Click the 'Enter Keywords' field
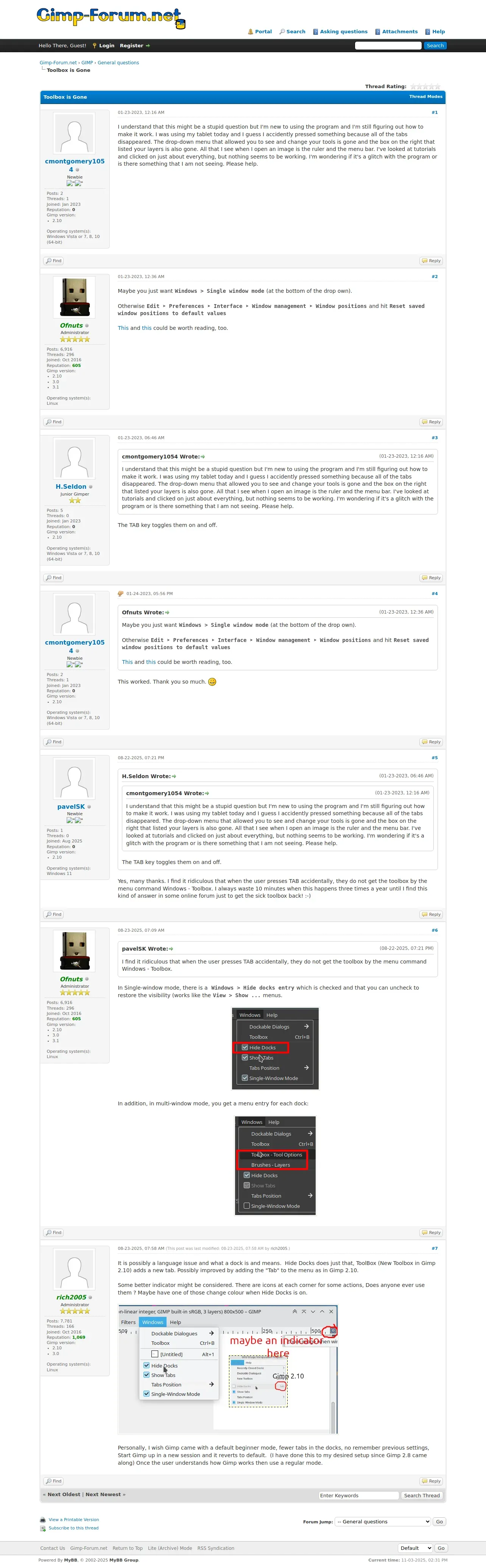486x1568 pixels. [x=358, y=1496]
